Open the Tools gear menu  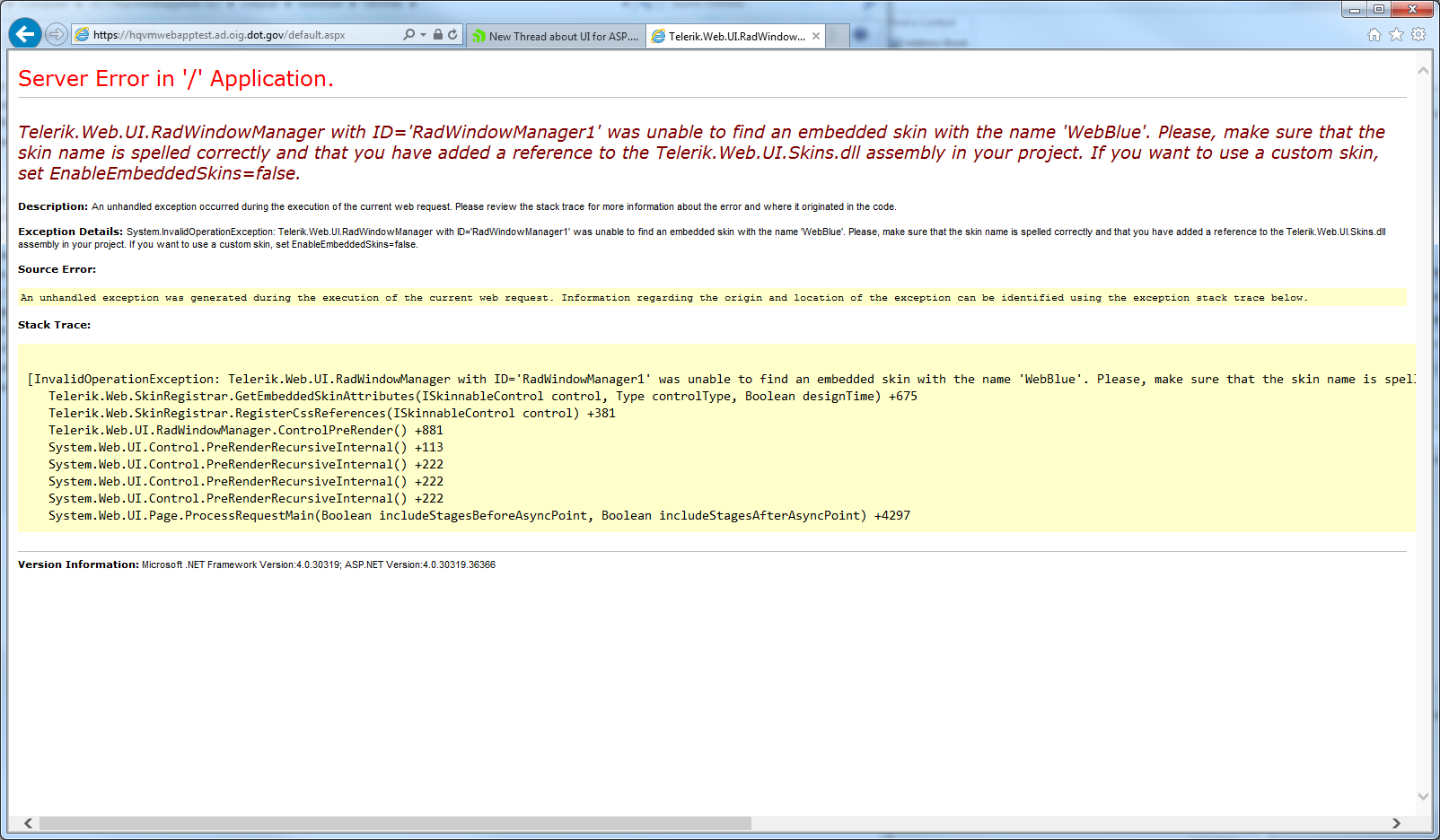click(x=1418, y=34)
